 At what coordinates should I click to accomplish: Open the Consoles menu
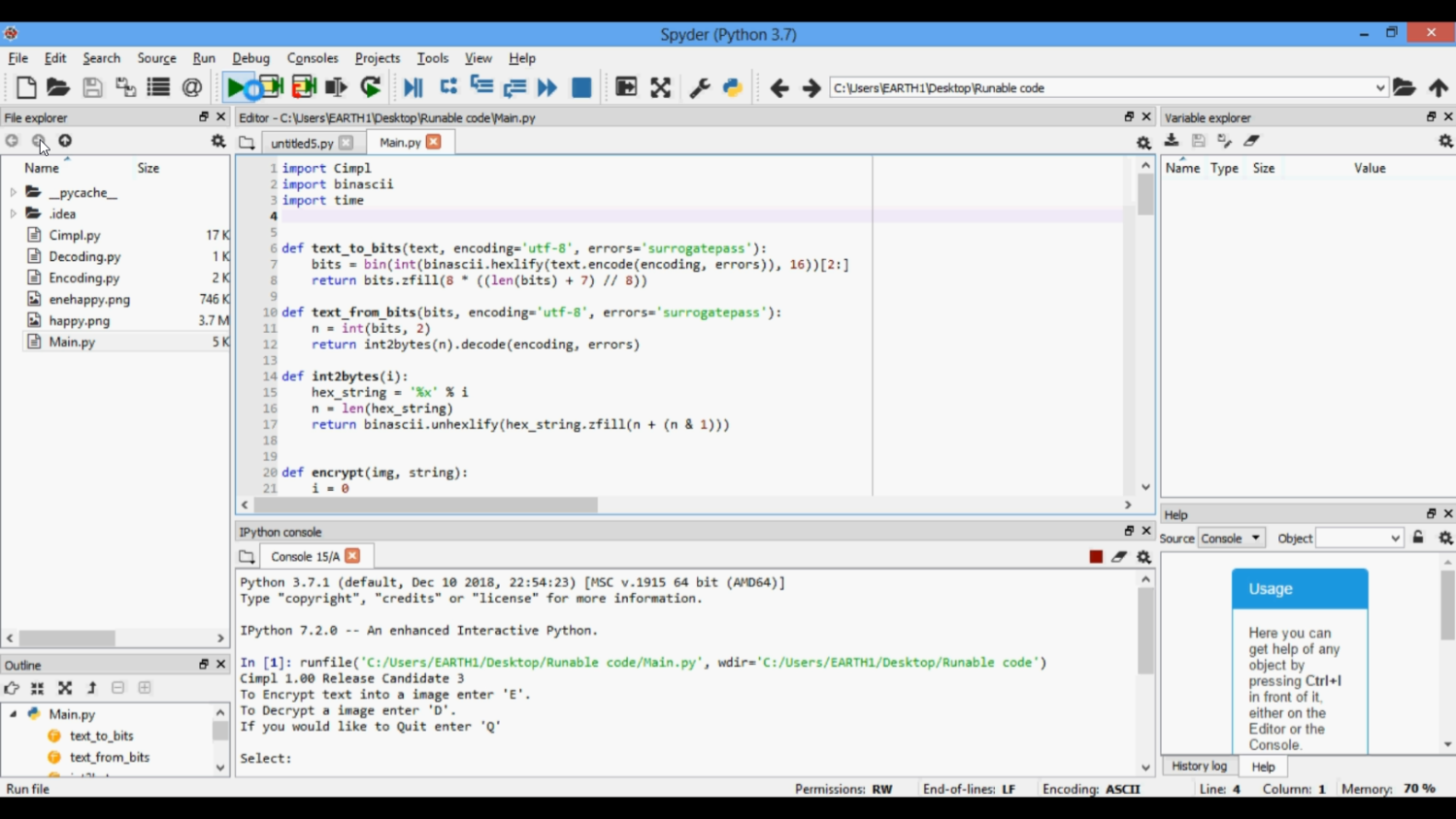[x=312, y=58]
